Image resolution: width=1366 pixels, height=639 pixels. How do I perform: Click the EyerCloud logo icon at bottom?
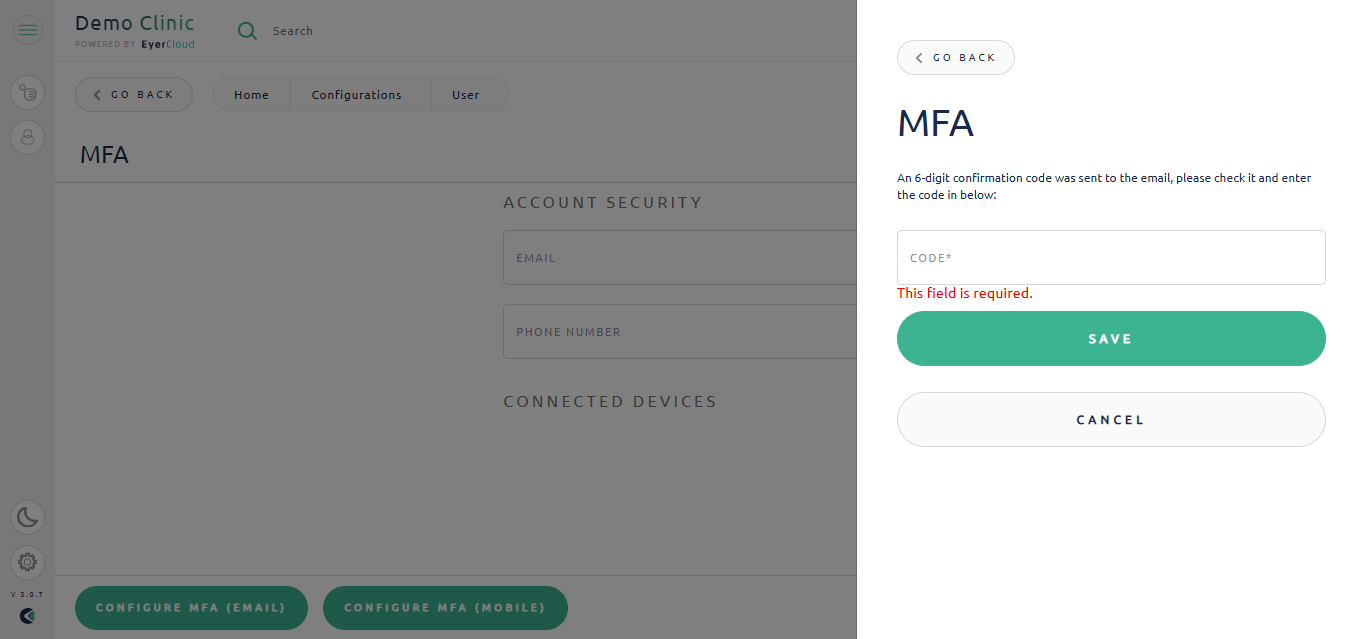(28, 616)
